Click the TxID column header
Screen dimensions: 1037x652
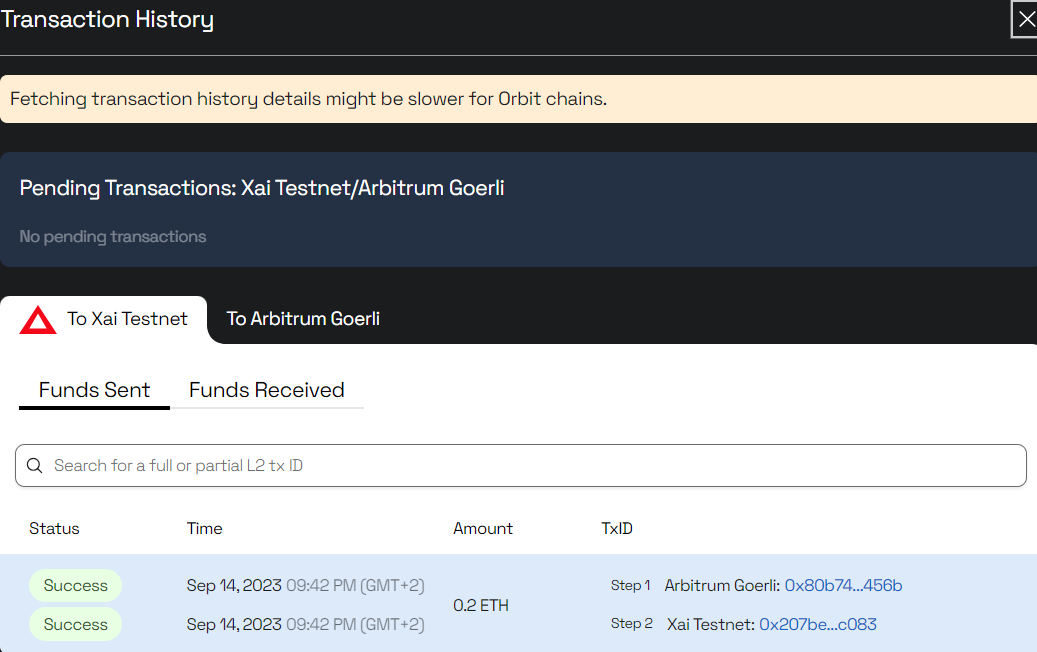[617, 528]
